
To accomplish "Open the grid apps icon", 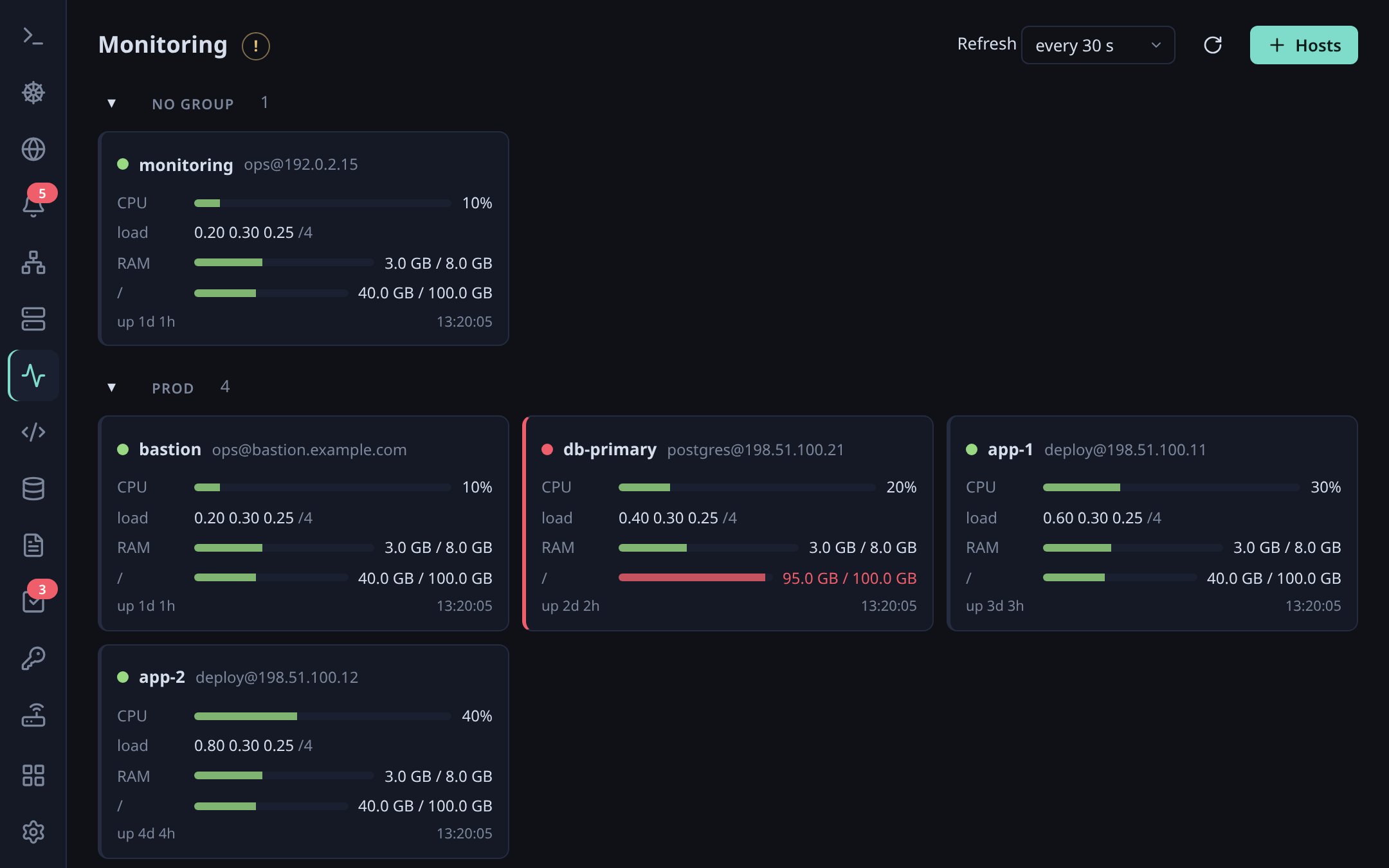I will click(x=33, y=775).
